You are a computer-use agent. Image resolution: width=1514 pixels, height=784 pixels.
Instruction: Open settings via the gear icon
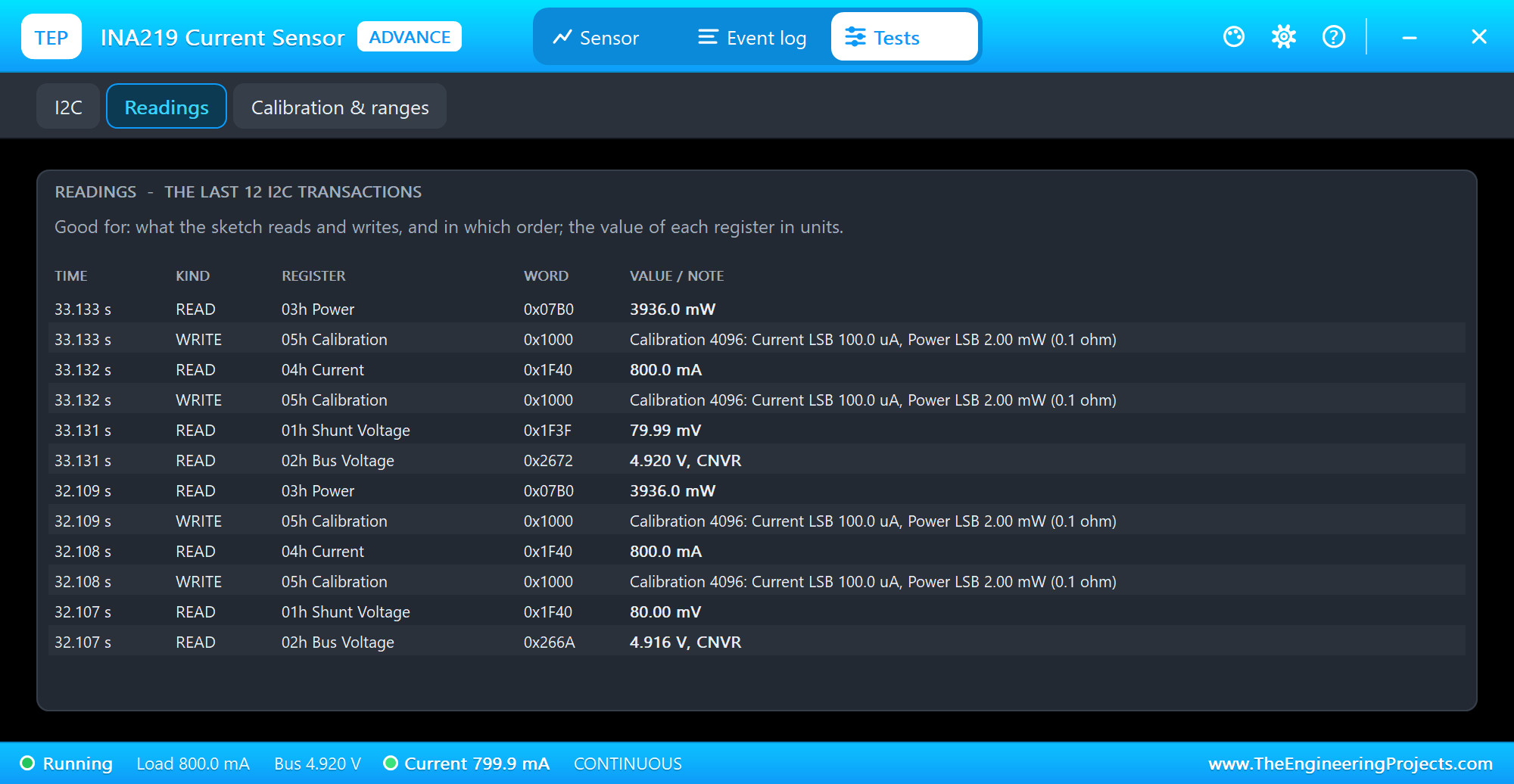point(1284,36)
